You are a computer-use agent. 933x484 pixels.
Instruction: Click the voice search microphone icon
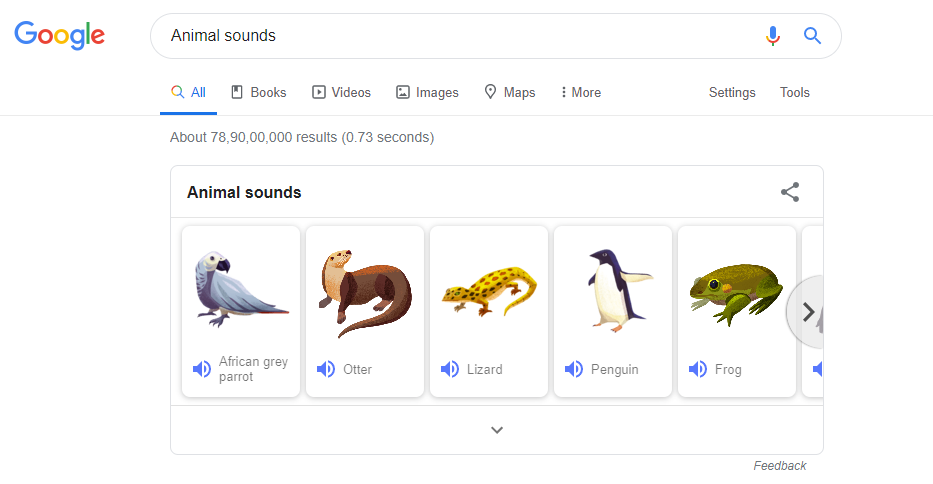(x=772, y=36)
